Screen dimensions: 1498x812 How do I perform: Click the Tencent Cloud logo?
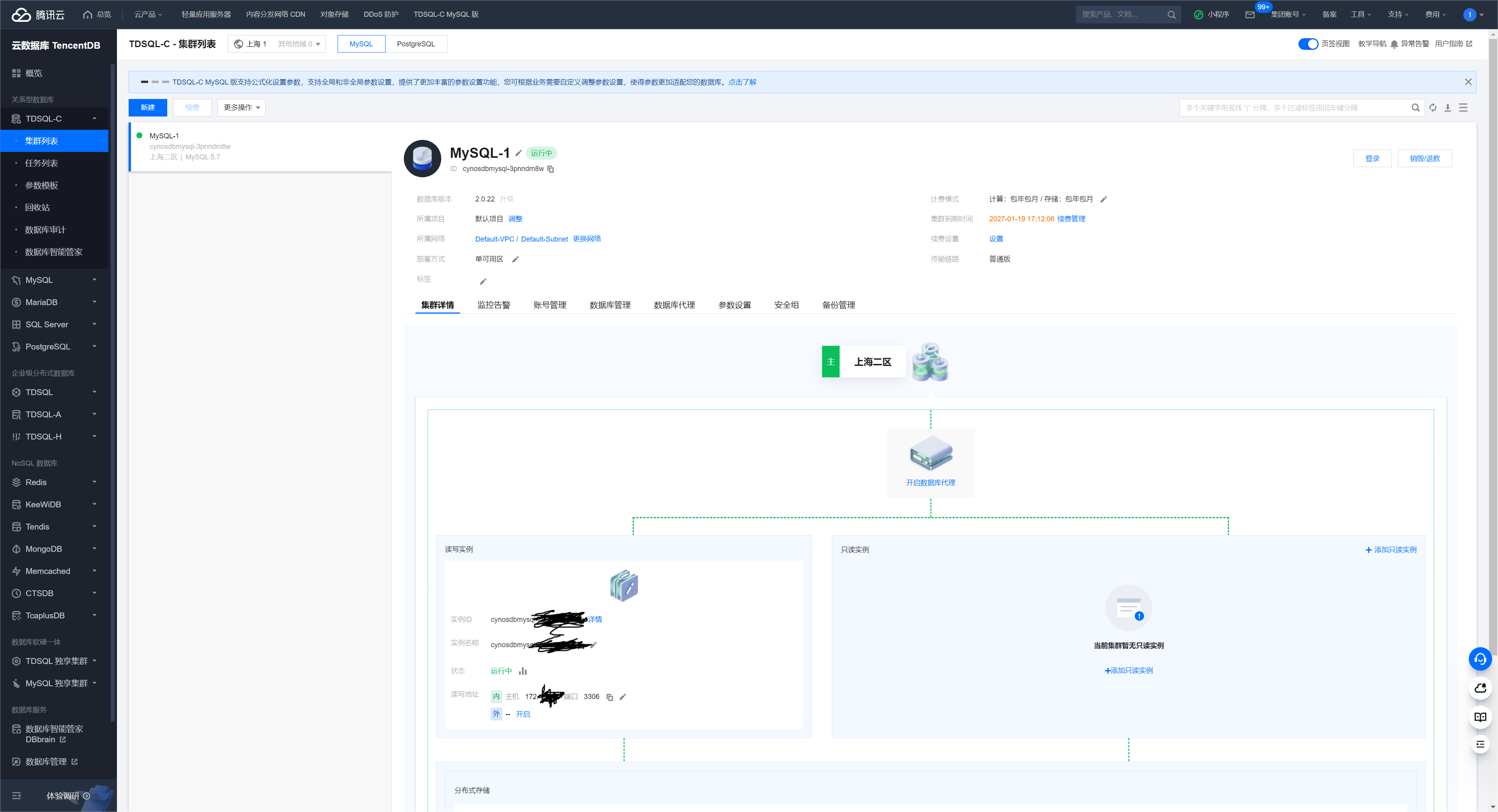click(x=38, y=14)
